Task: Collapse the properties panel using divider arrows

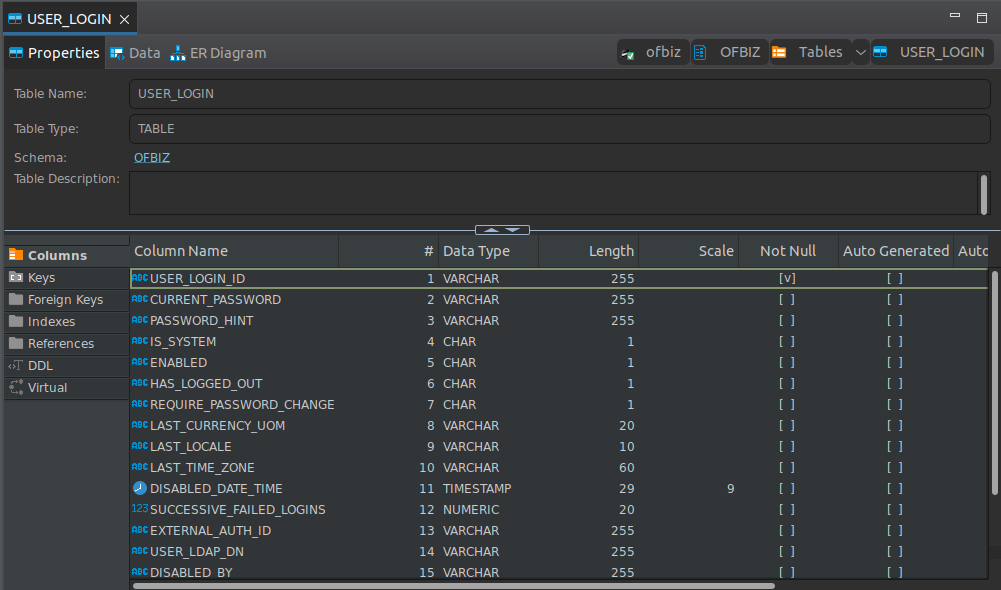Action: 502,230
